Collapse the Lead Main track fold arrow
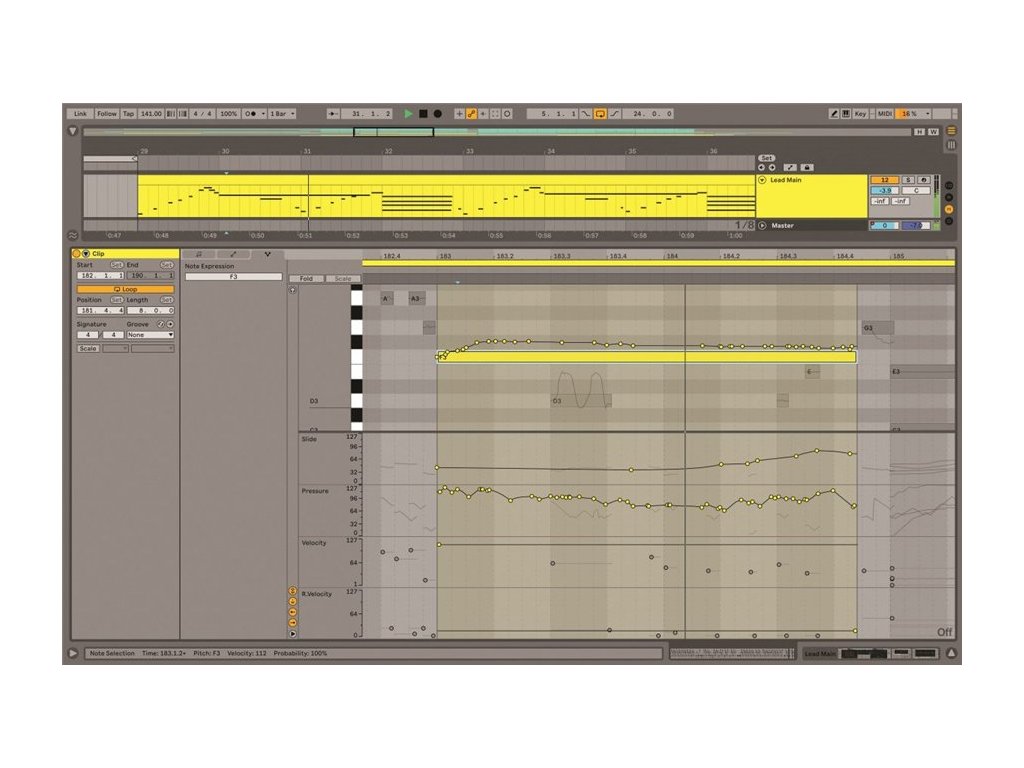Screen dimensions: 1024x768 point(762,180)
